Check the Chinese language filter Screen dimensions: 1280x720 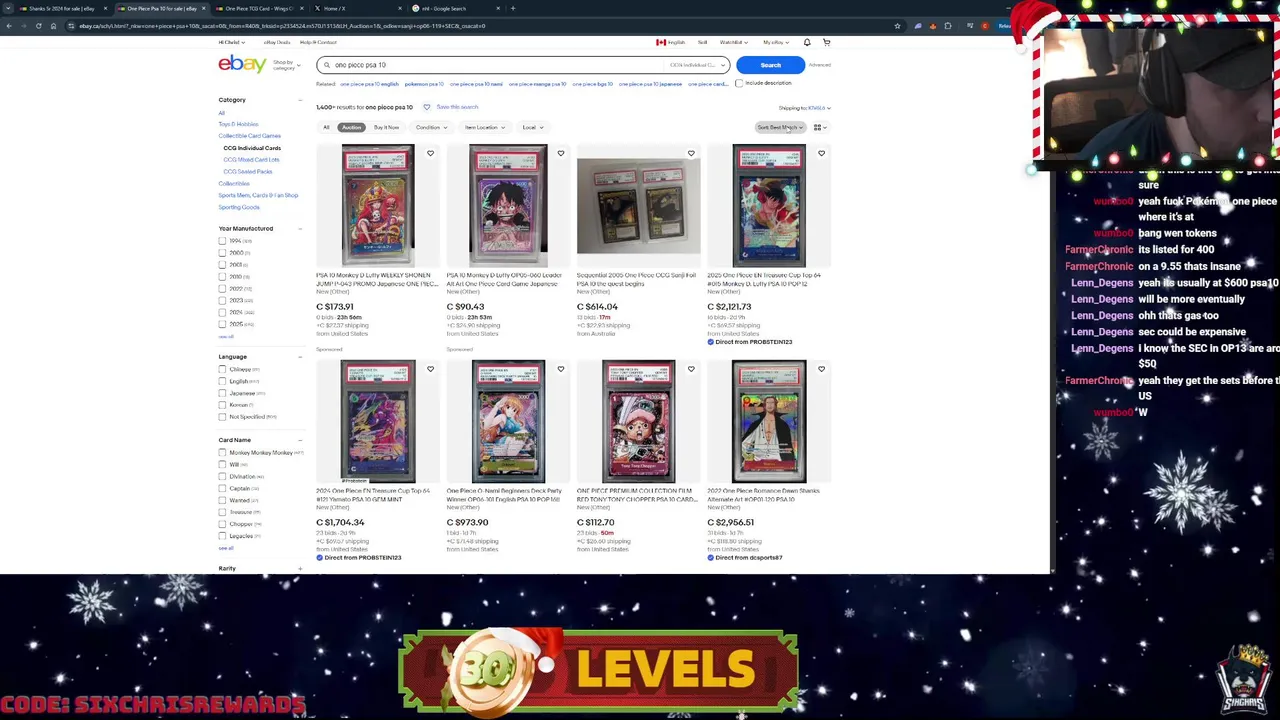point(222,369)
